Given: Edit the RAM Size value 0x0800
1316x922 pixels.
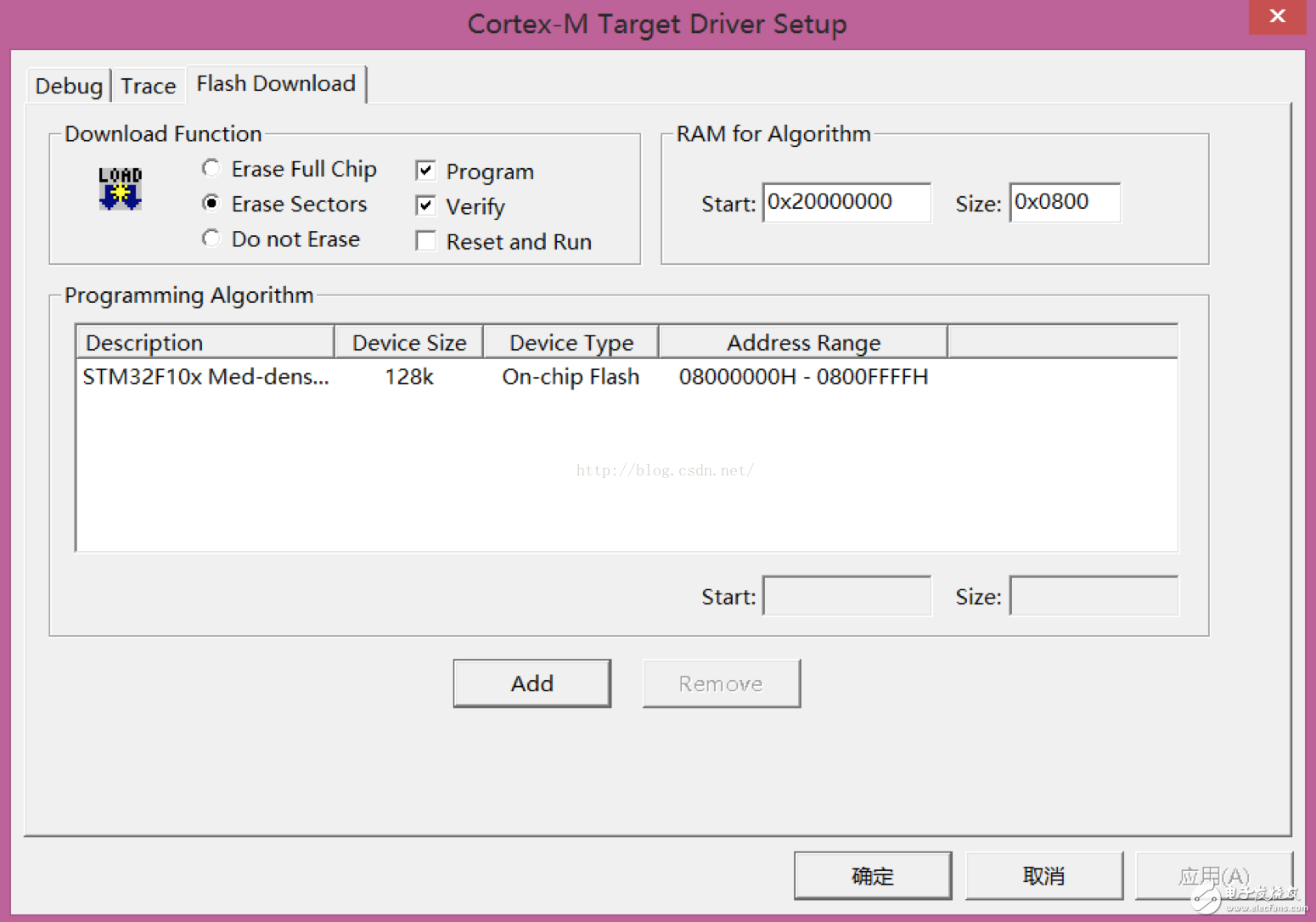Looking at the screenshot, I should [x=1064, y=202].
